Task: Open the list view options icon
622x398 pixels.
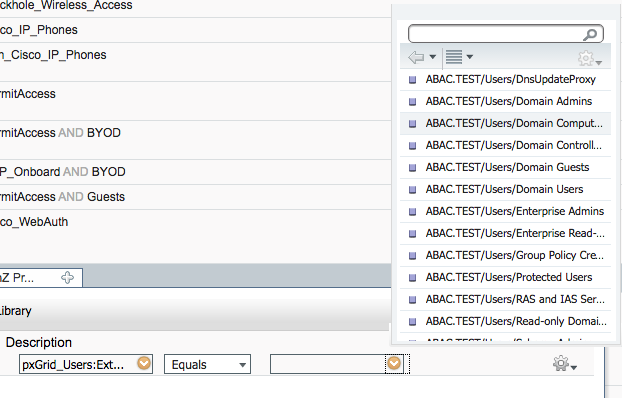Action: [x=454, y=57]
